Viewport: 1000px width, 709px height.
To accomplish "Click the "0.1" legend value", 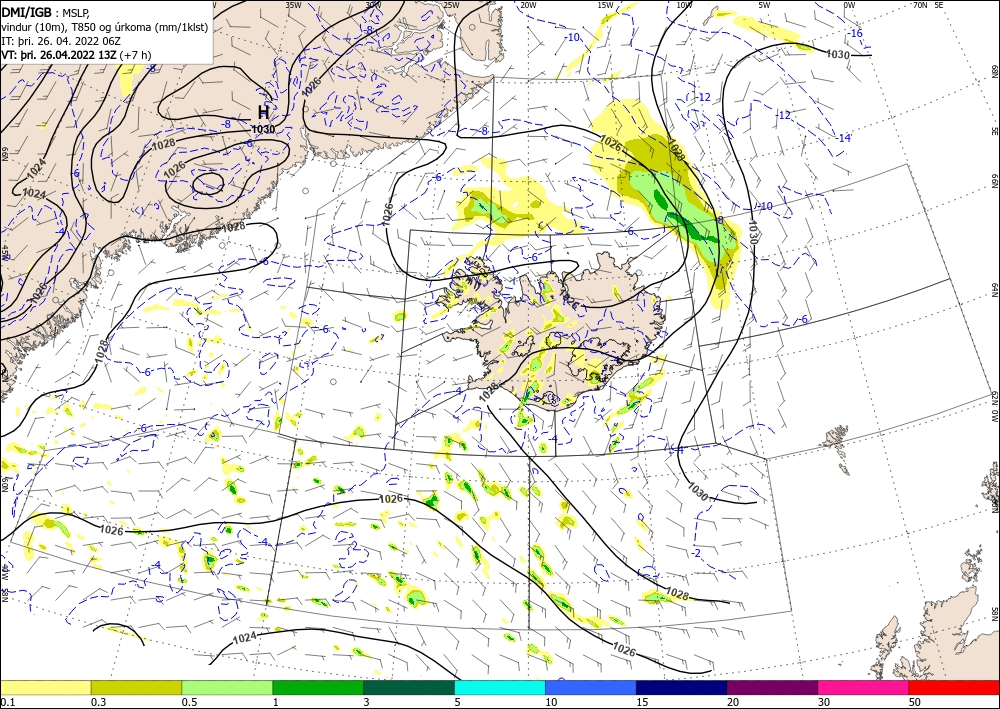I will coord(6,702).
